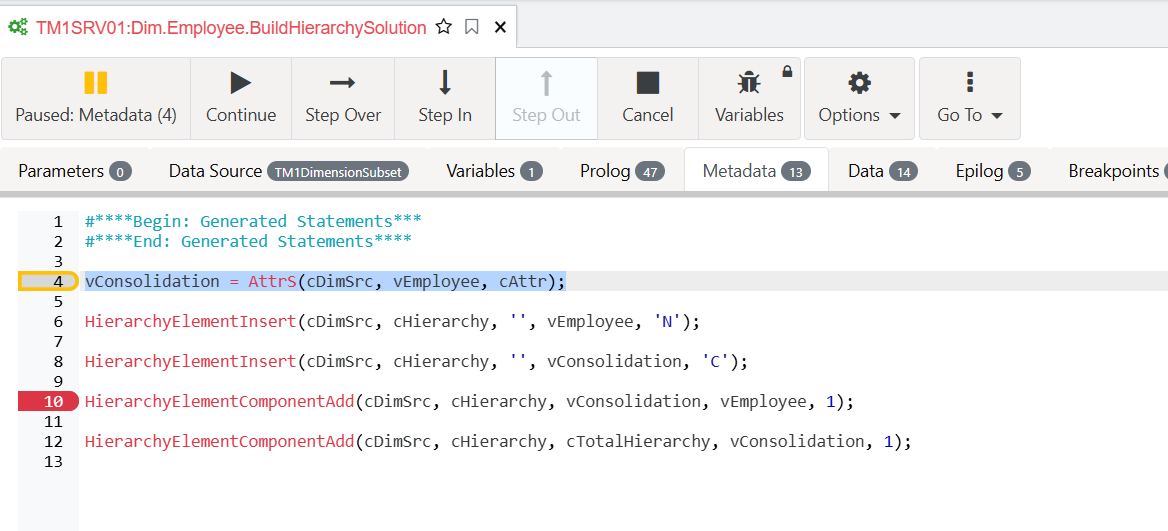Viewport: 1168px width, 531px height.
Task: Click the TM1DimensionSubset badge
Action: [x=338, y=172]
